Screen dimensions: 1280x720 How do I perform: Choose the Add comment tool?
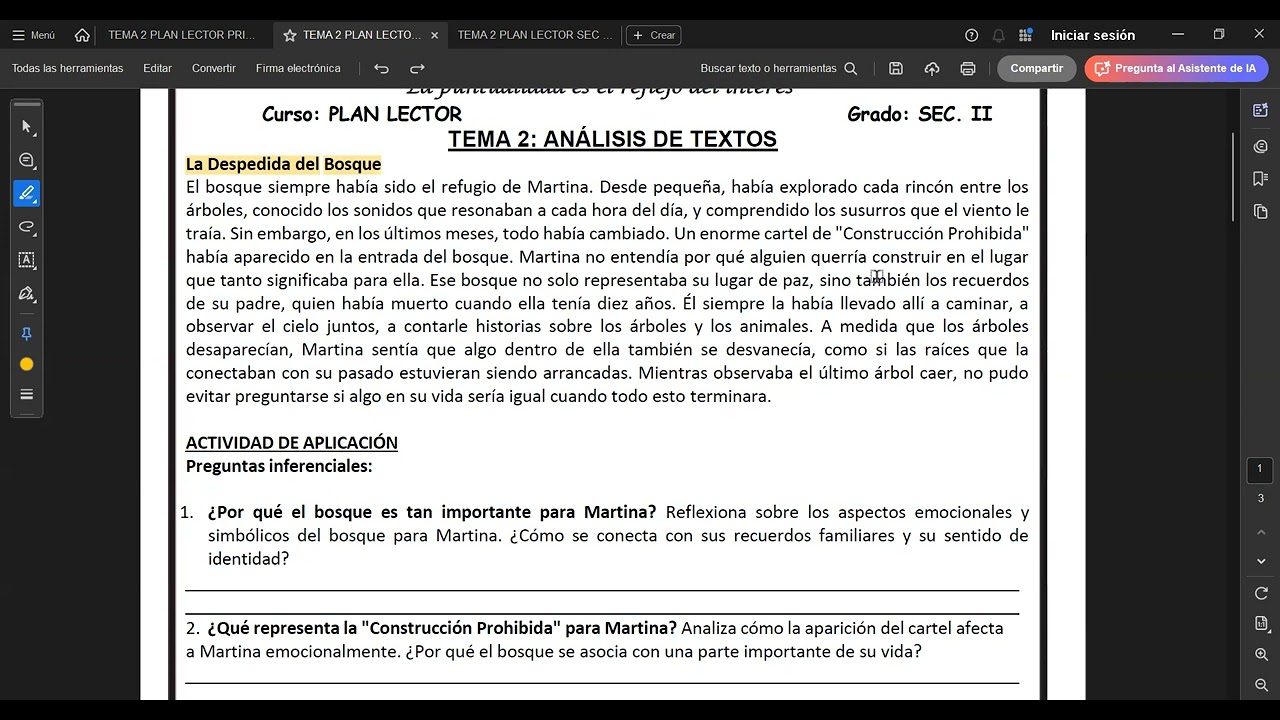[27, 160]
